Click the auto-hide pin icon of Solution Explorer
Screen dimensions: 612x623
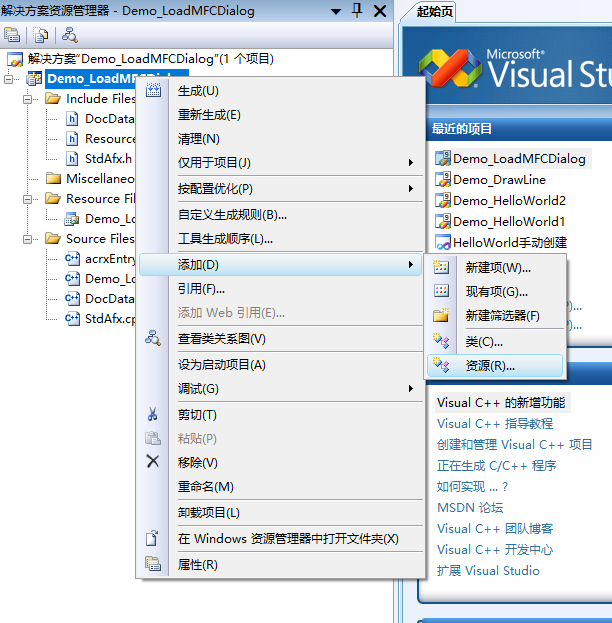[x=357, y=10]
